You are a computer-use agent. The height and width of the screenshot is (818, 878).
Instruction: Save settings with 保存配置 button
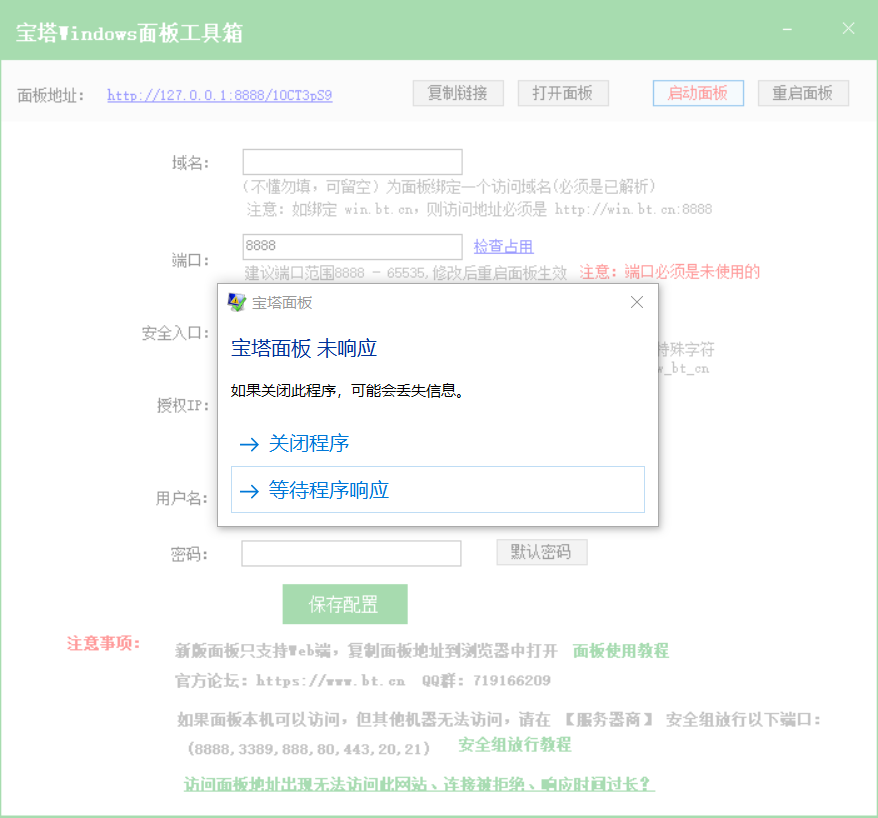[345, 604]
